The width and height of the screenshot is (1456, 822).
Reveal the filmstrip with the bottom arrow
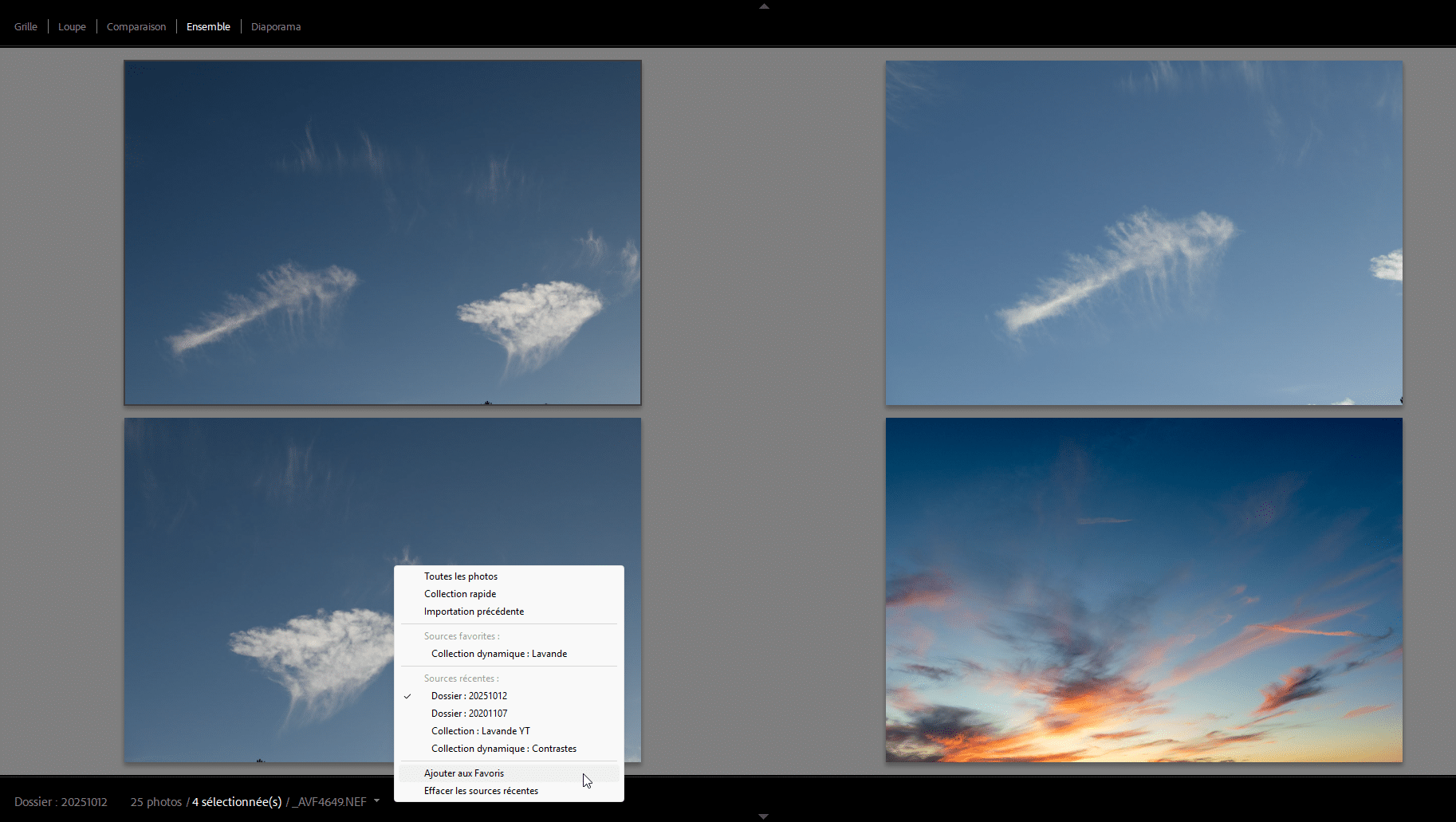pos(763,816)
